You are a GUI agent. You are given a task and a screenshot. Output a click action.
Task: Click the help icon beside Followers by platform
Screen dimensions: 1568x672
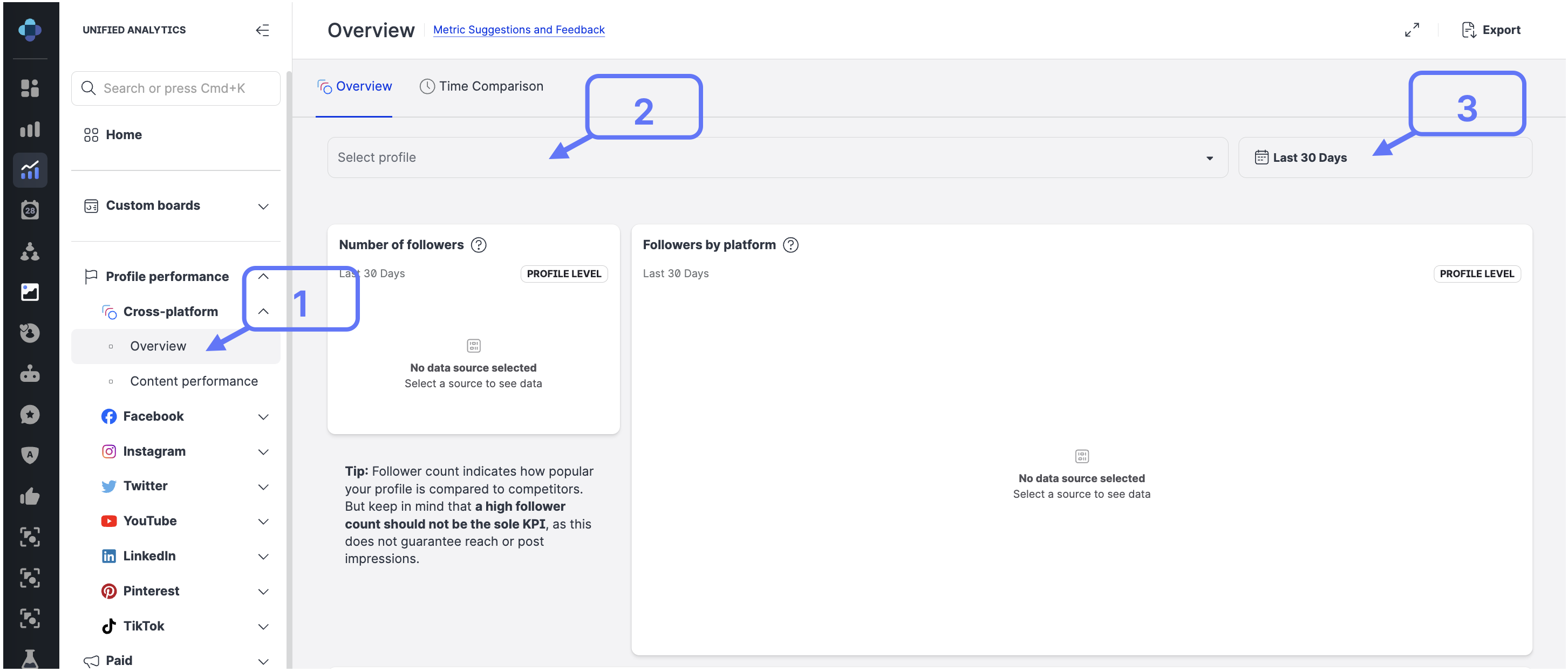point(790,245)
